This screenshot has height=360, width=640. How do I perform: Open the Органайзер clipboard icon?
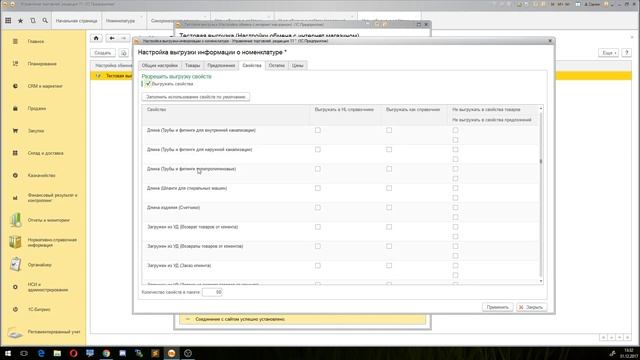pos(15,264)
